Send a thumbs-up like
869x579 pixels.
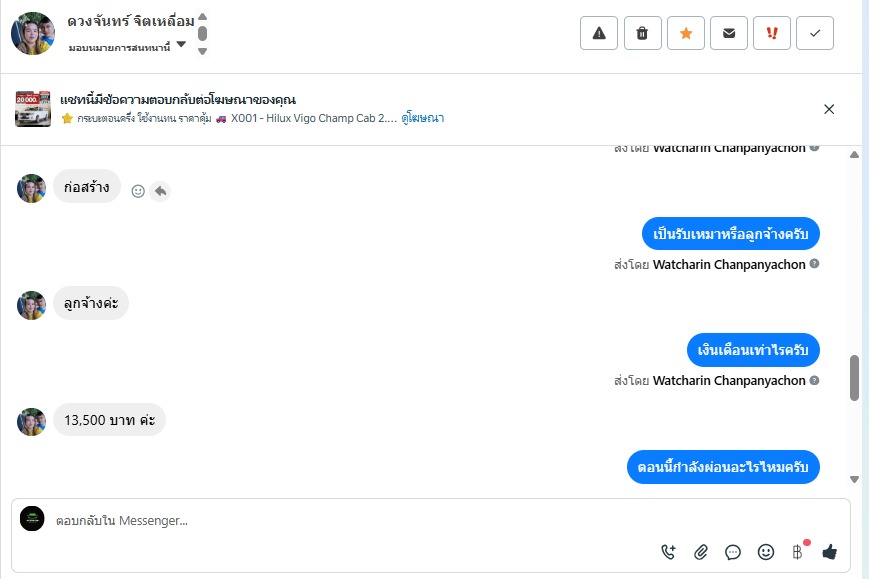[x=829, y=551]
